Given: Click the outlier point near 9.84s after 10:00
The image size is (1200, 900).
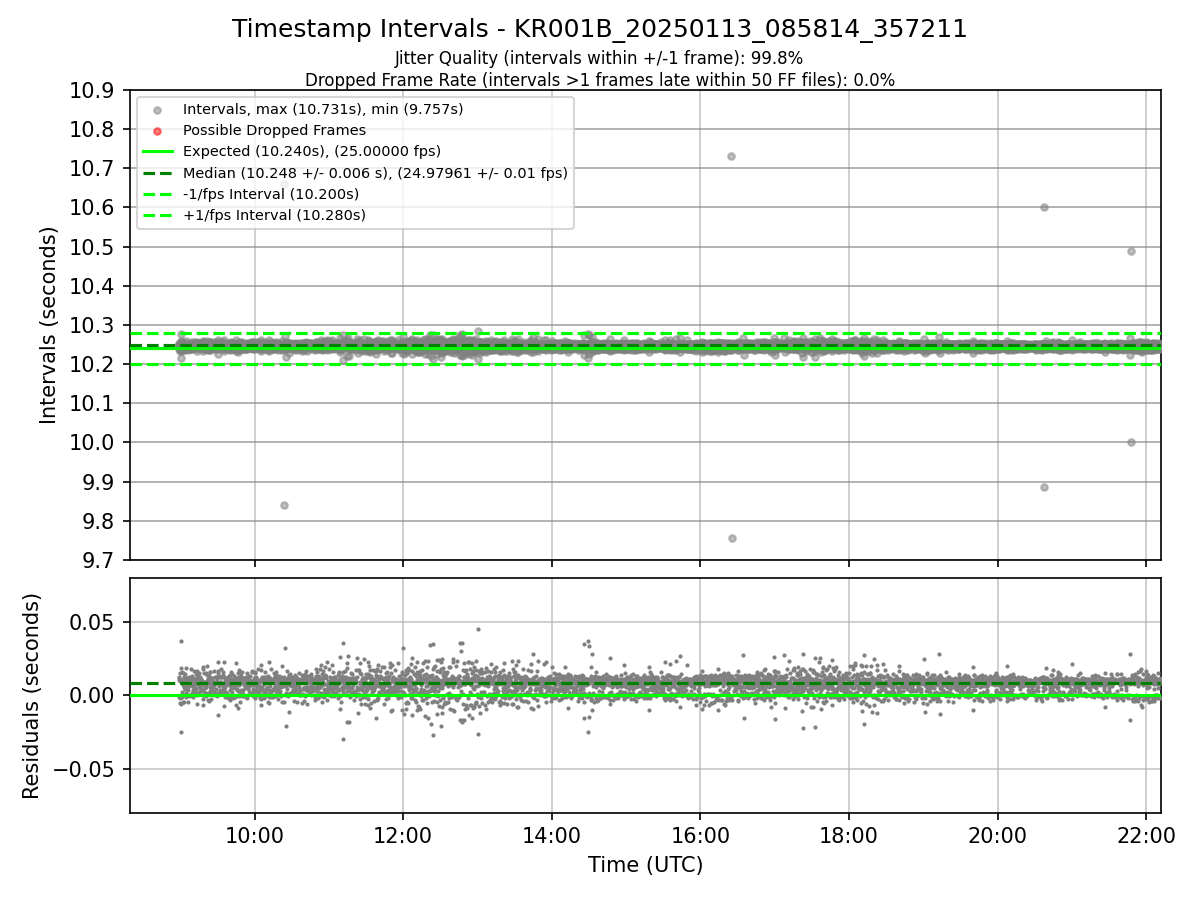Looking at the screenshot, I should [x=284, y=505].
